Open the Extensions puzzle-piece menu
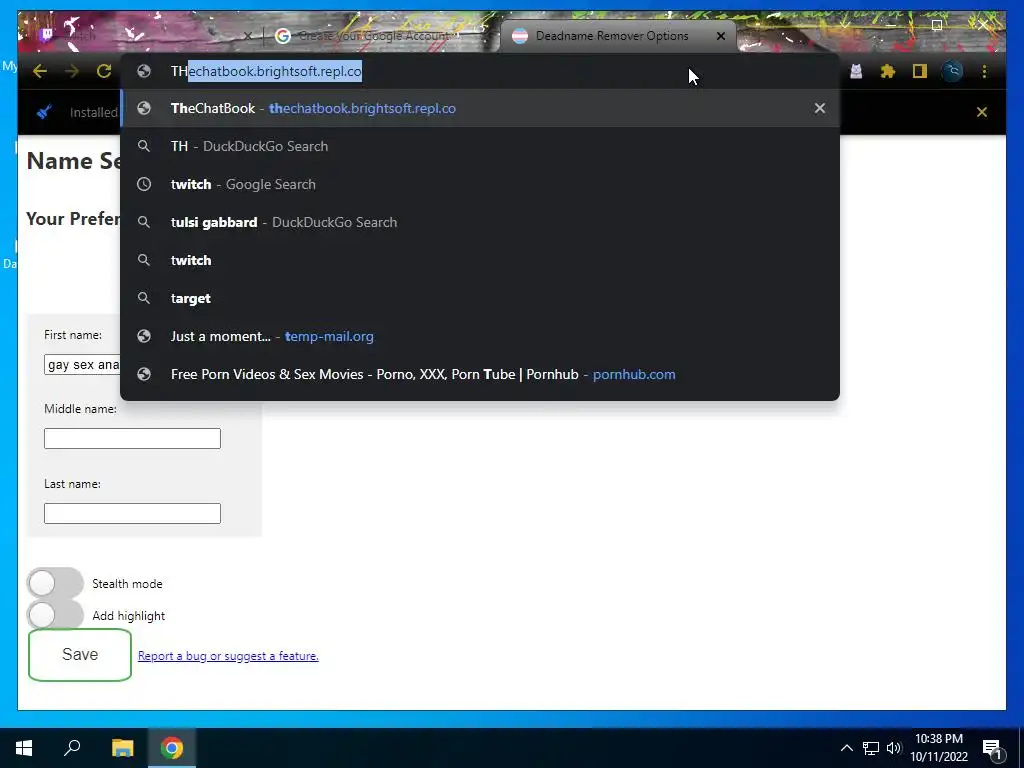 tap(888, 71)
